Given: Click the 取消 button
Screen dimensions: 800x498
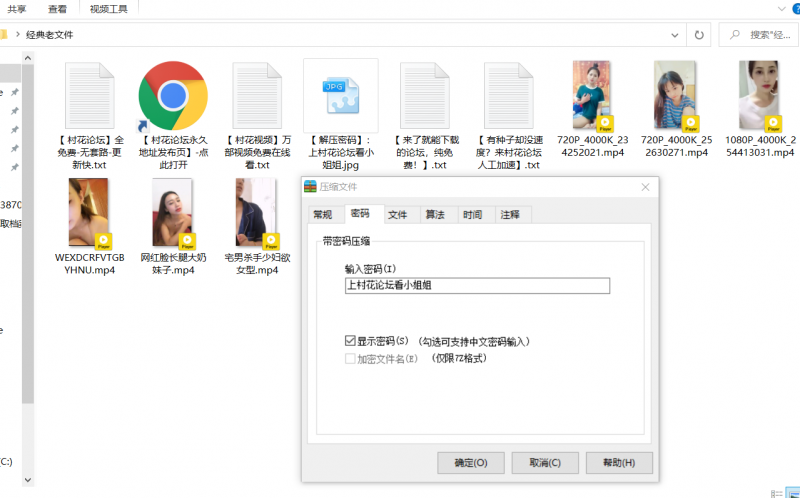Looking at the screenshot, I should [x=544, y=463].
